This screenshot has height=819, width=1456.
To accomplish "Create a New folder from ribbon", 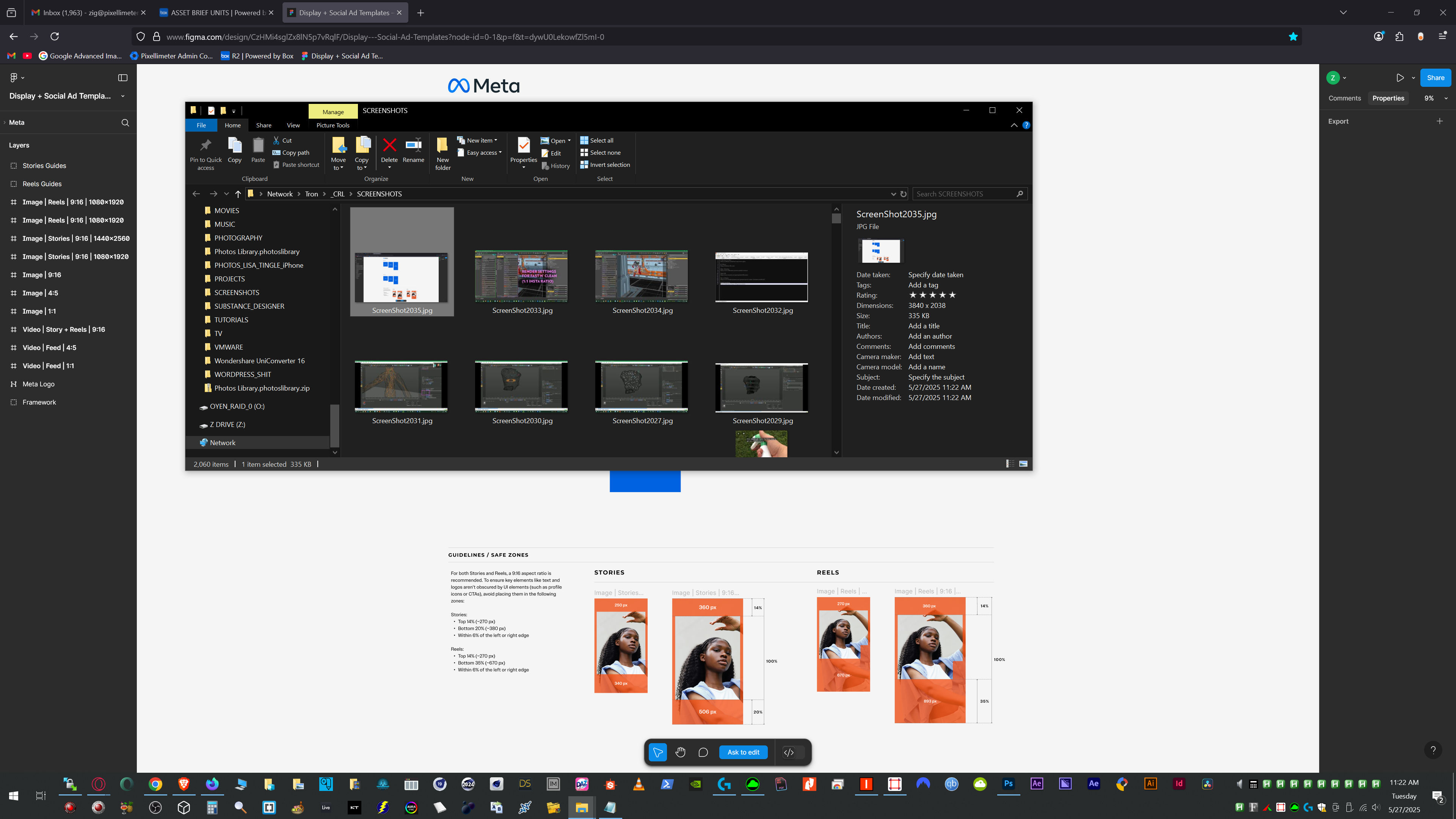I will click(x=442, y=153).
